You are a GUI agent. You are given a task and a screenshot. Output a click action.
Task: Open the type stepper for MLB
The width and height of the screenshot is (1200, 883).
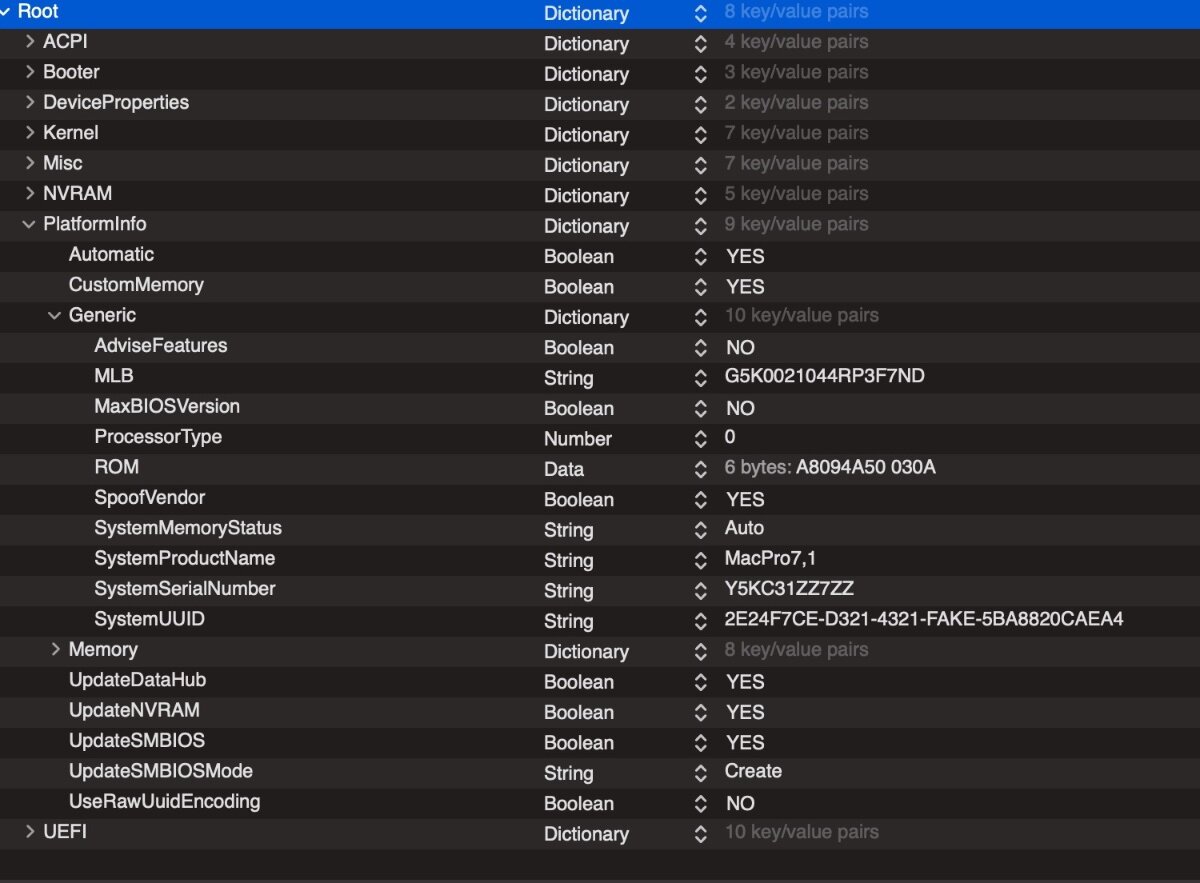(700, 378)
